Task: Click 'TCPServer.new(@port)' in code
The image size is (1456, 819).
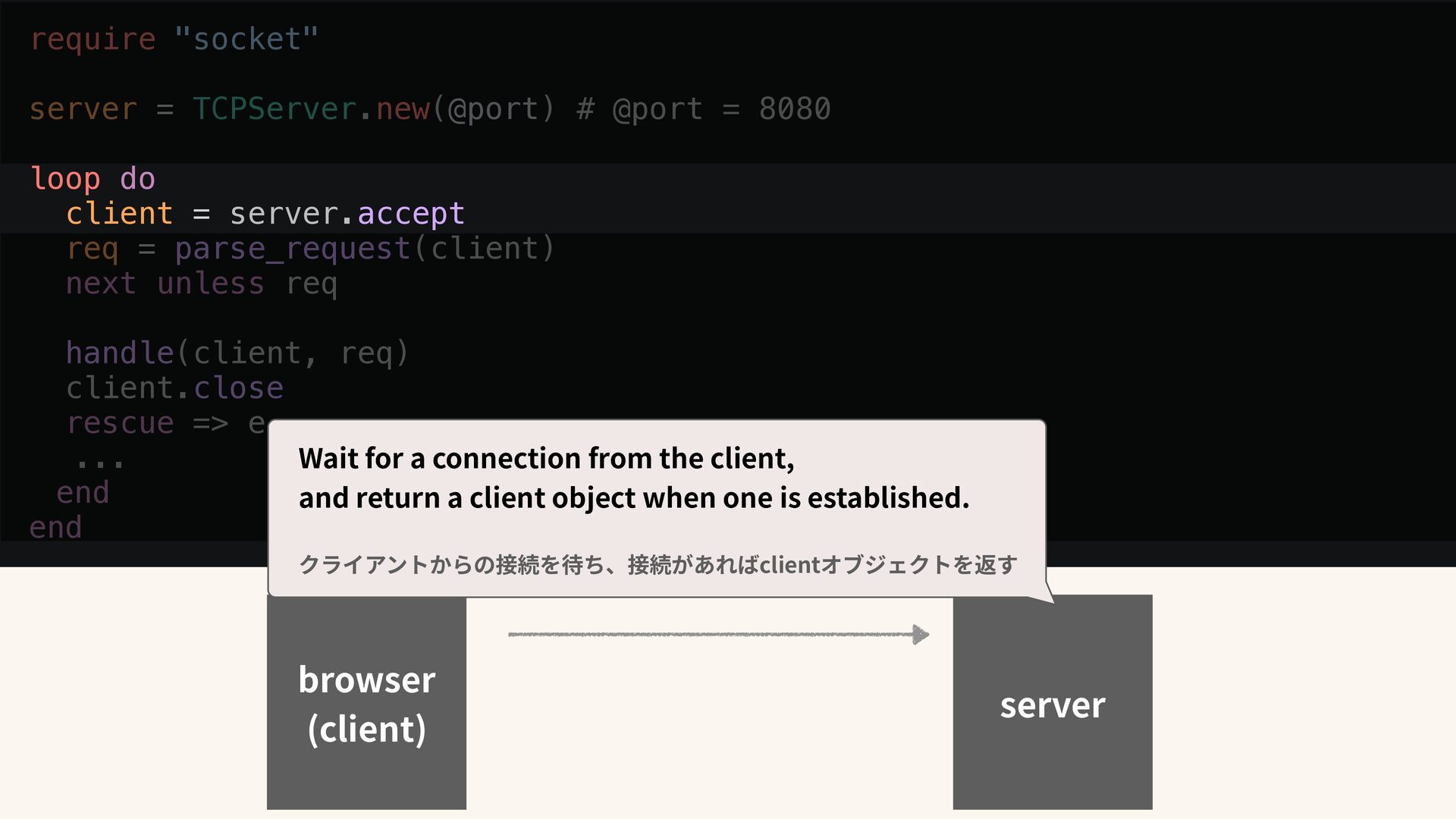Action: [374, 108]
